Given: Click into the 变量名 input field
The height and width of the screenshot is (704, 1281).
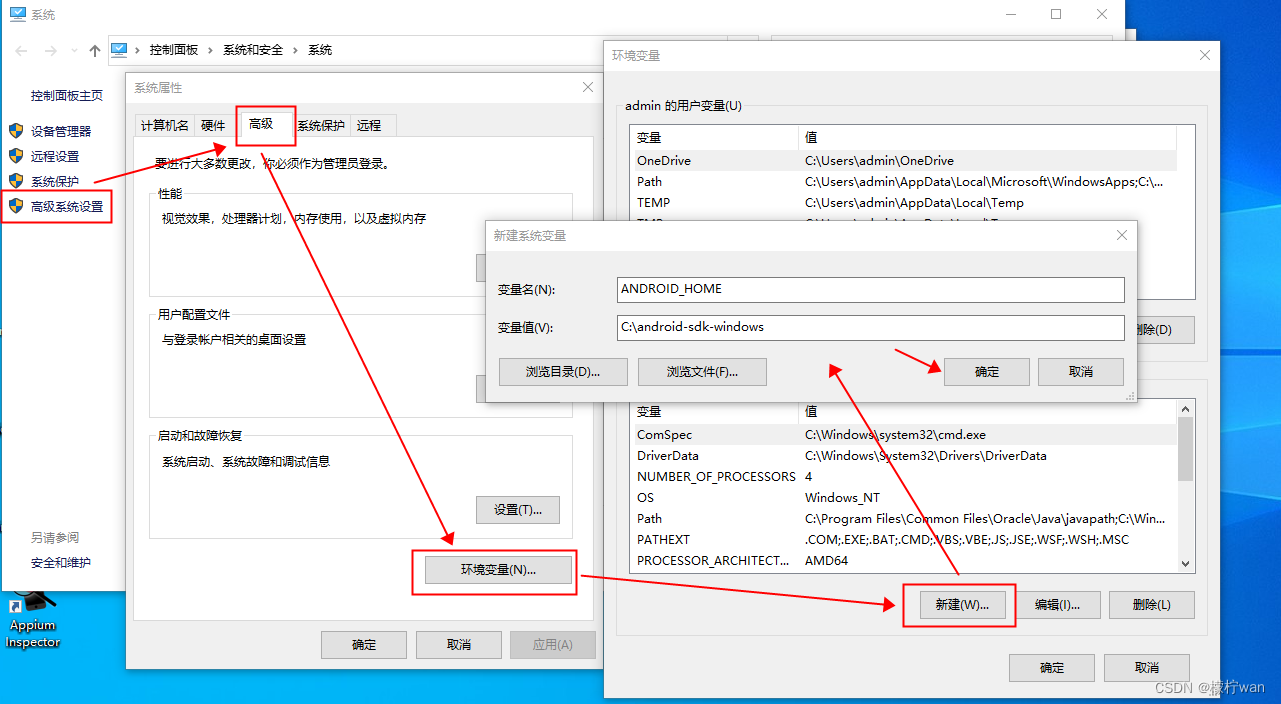Looking at the screenshot, I should click(870, 289).
